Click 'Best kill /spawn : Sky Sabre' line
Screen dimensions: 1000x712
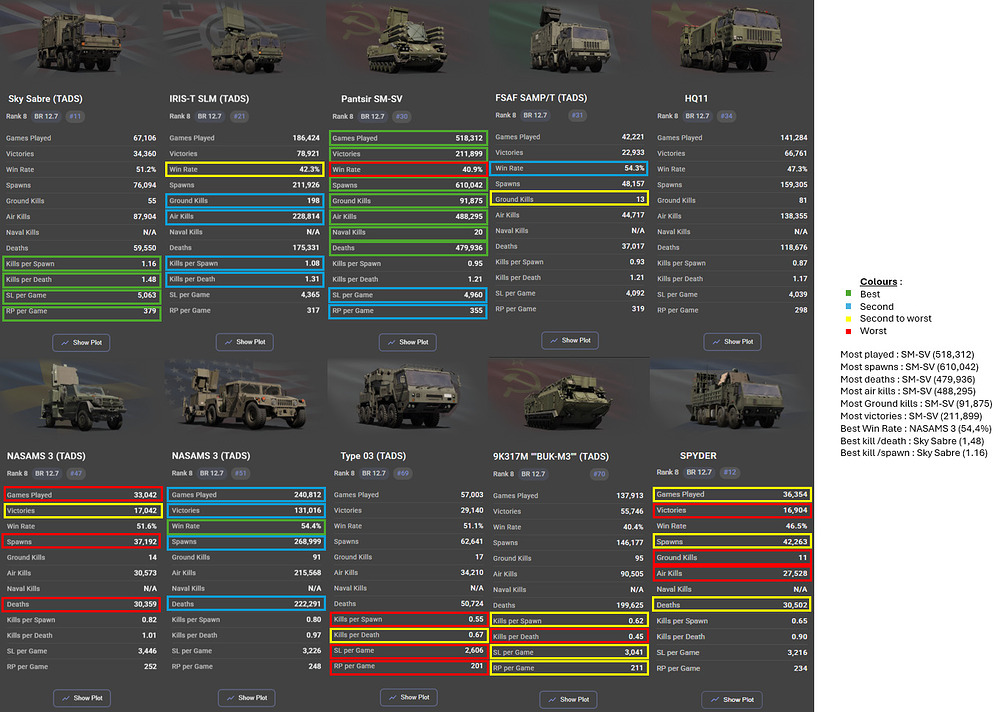click(x=914, y=453)
